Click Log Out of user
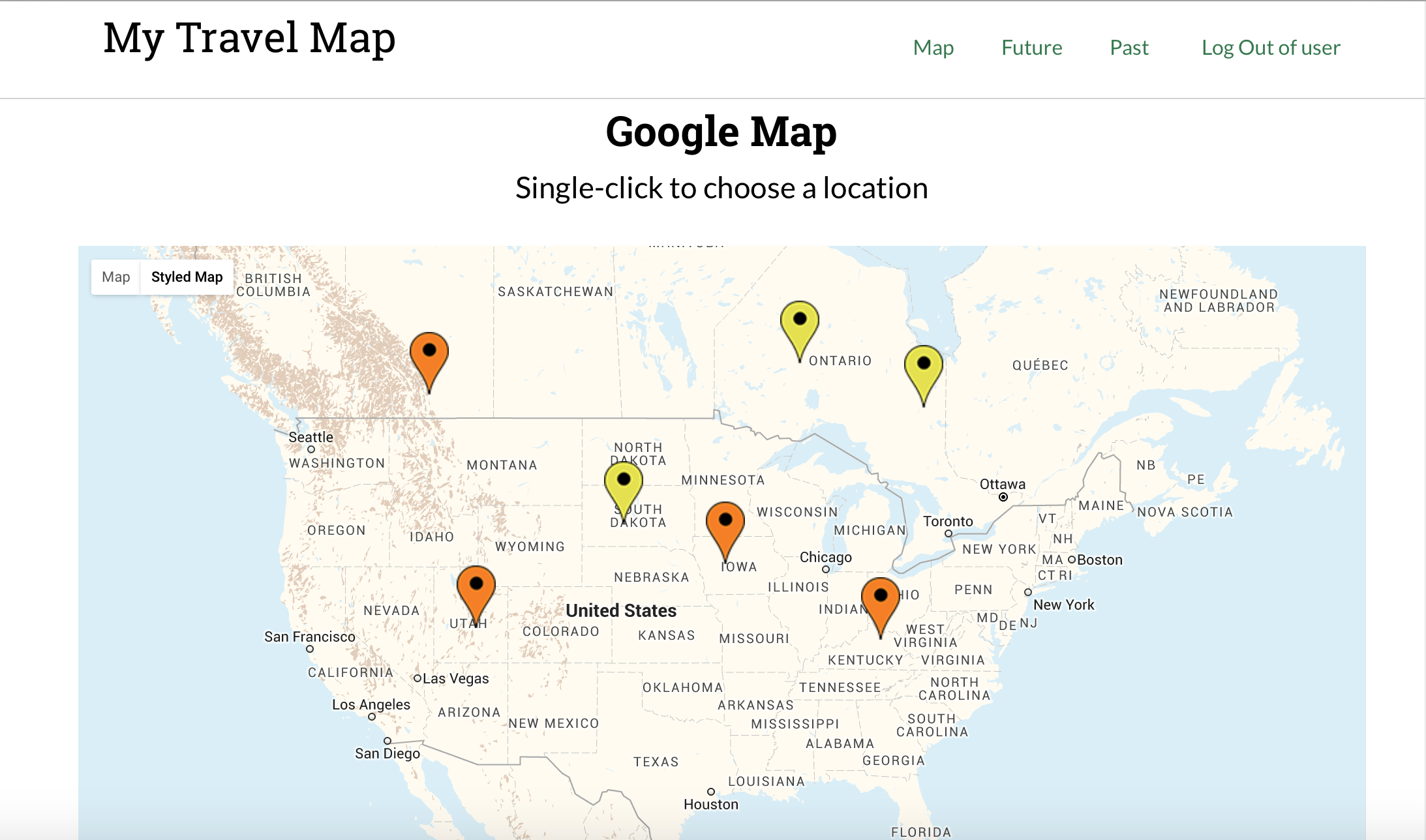The height and width of the screenshot is (840, 1426). coord(1270,48)
